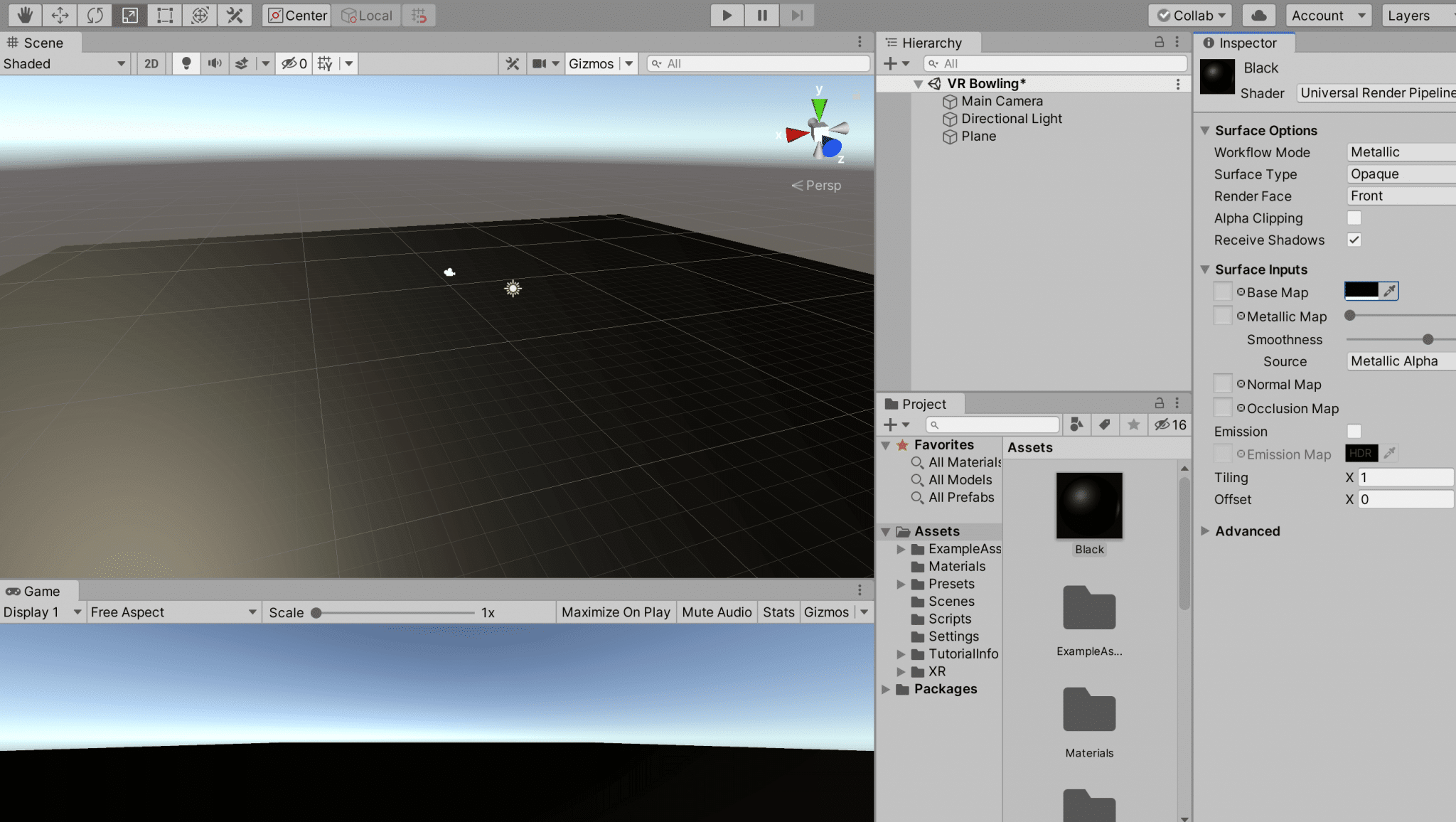Enable Alpha Clipping checkbox

pyautogui.click(x=1354, y=218)
